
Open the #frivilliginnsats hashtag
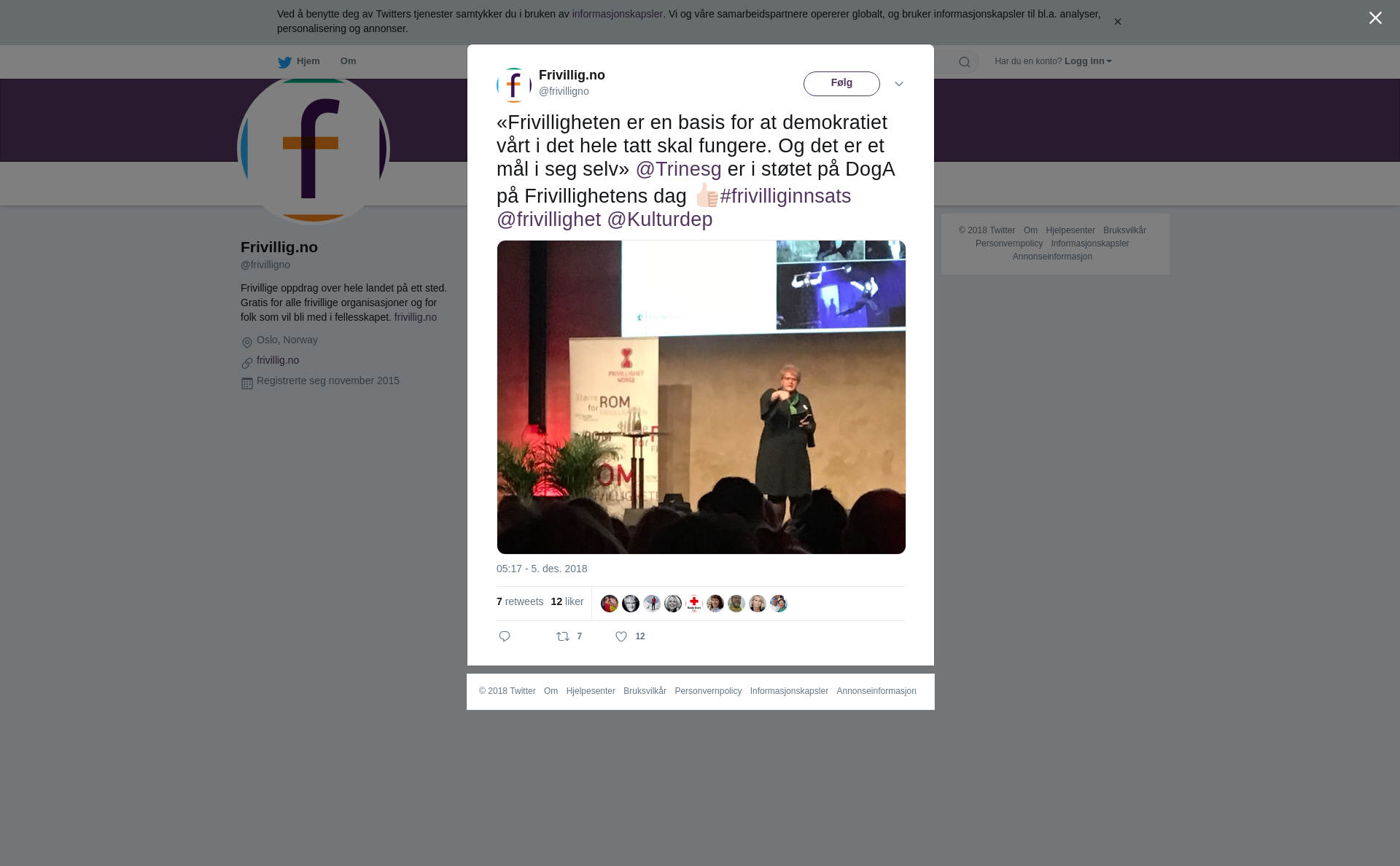[785, 196]
